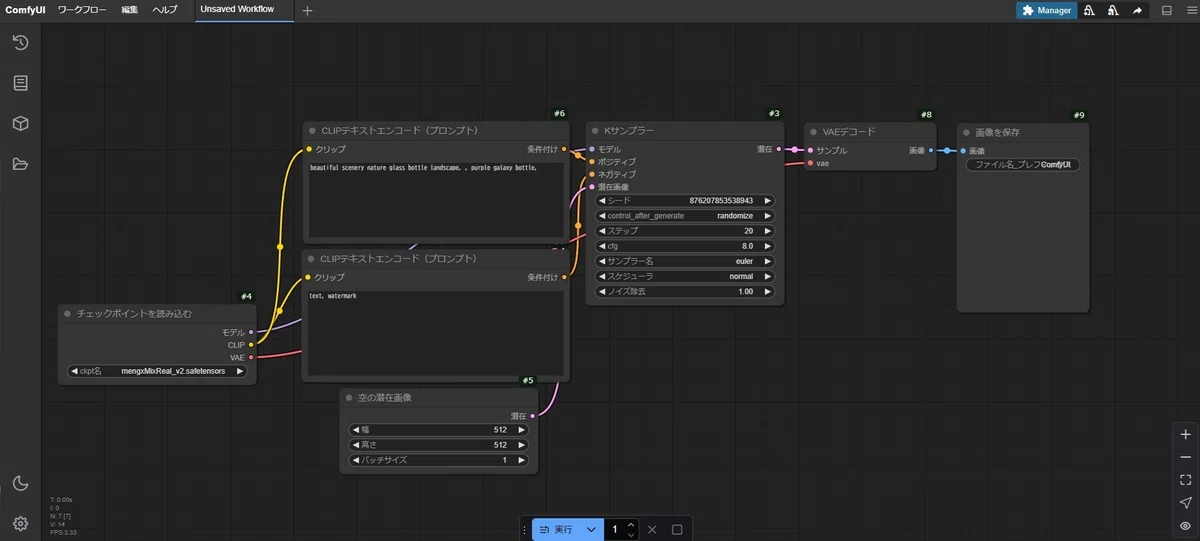This screenshot has height=541, width=1200.
Task: Fit view with the frame icon
Action: [x=1185, y=480]
